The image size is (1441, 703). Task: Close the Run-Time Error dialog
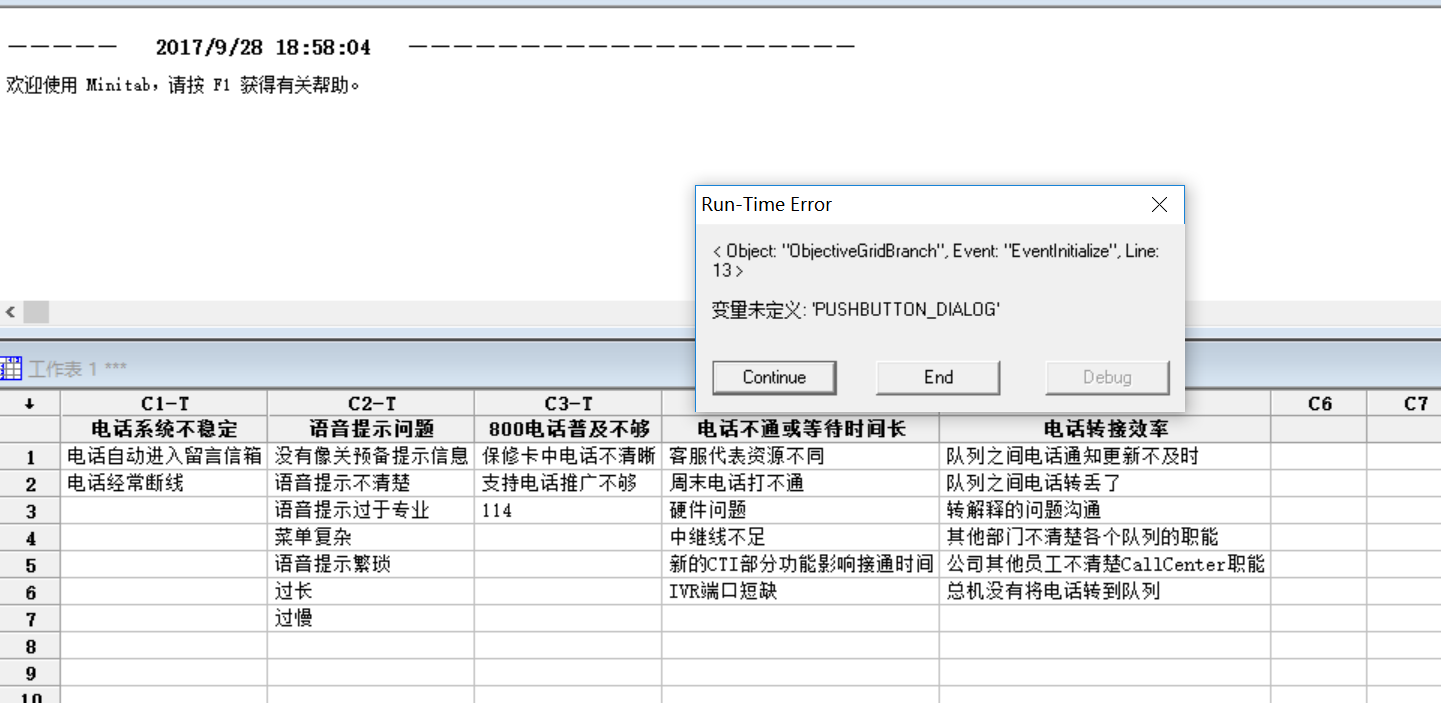pyautogui.click(x=1159, y=204)
